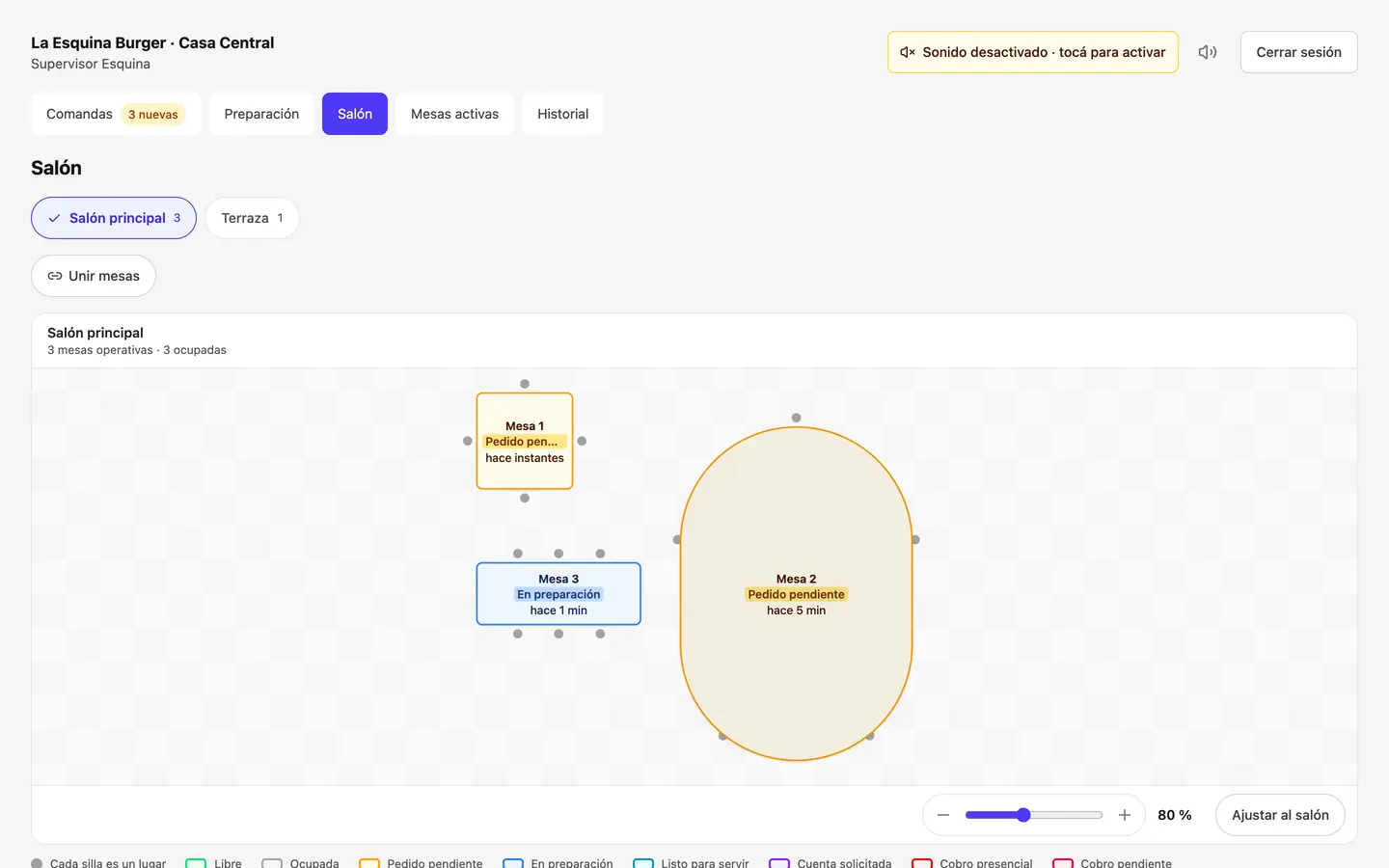Switch to Preparación tab
This screenshot has width=1389, height=868.
click(261, 114)
